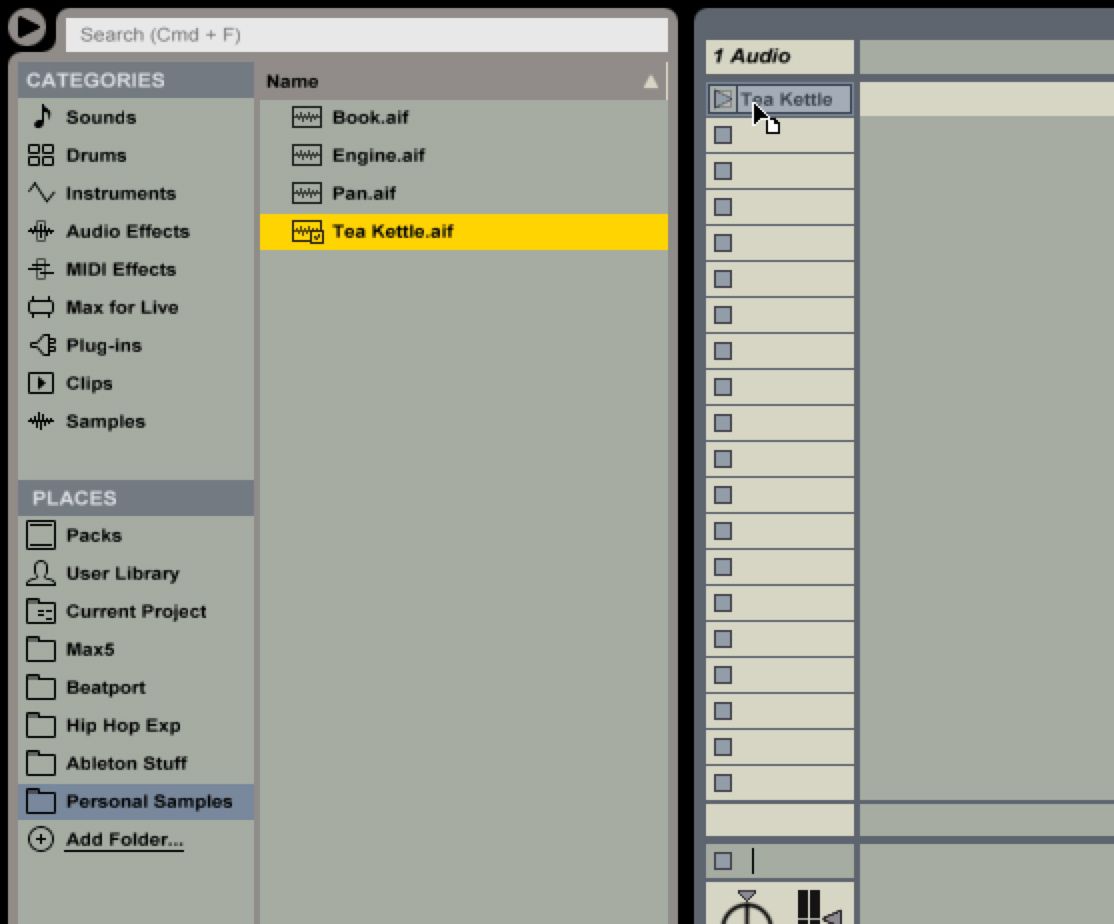1114x924 pixels.
Task: Select the Personal Samples folder
Action: point(136,801)
